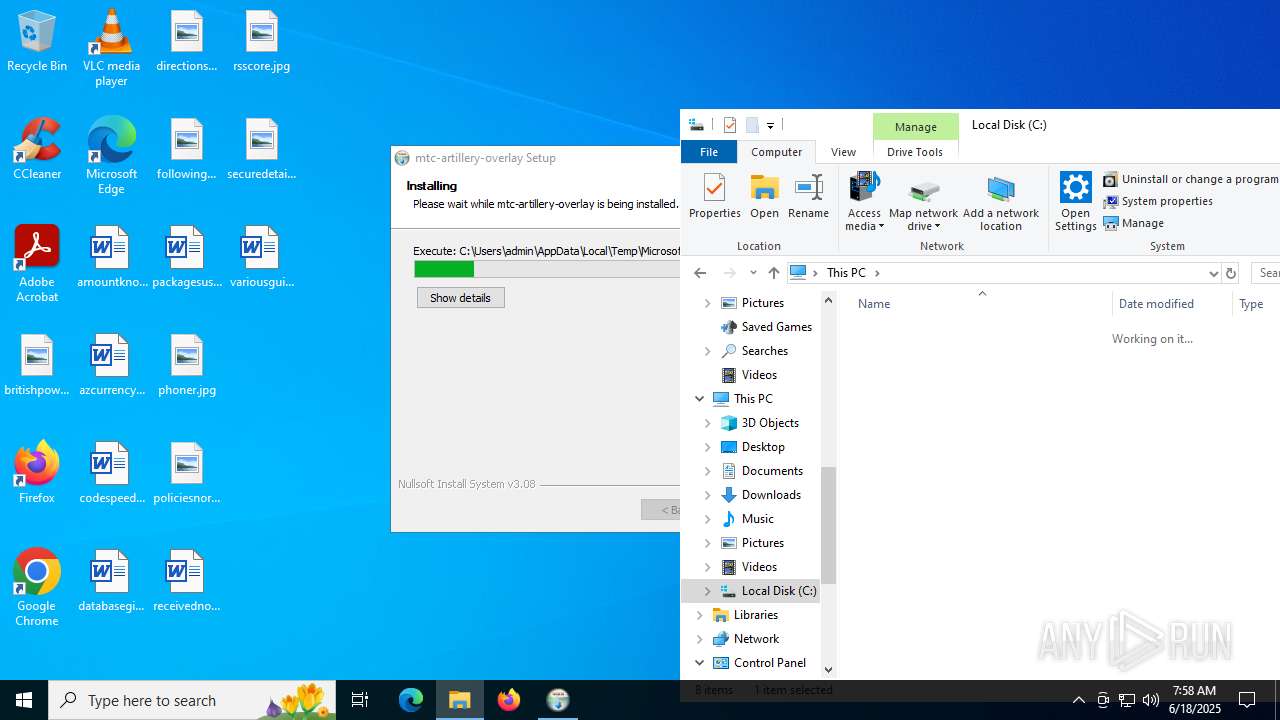
Task: Click Open Settings gear icon
Action: click(x=1075, y=201)
